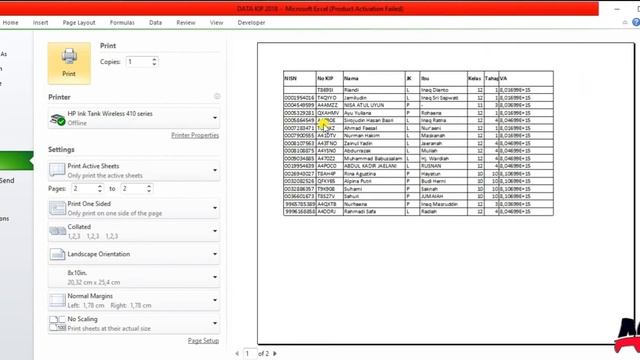Expand the Normal Margins dropdown
The width and height of the screenshot is (640, 360).
pos(134,300)
